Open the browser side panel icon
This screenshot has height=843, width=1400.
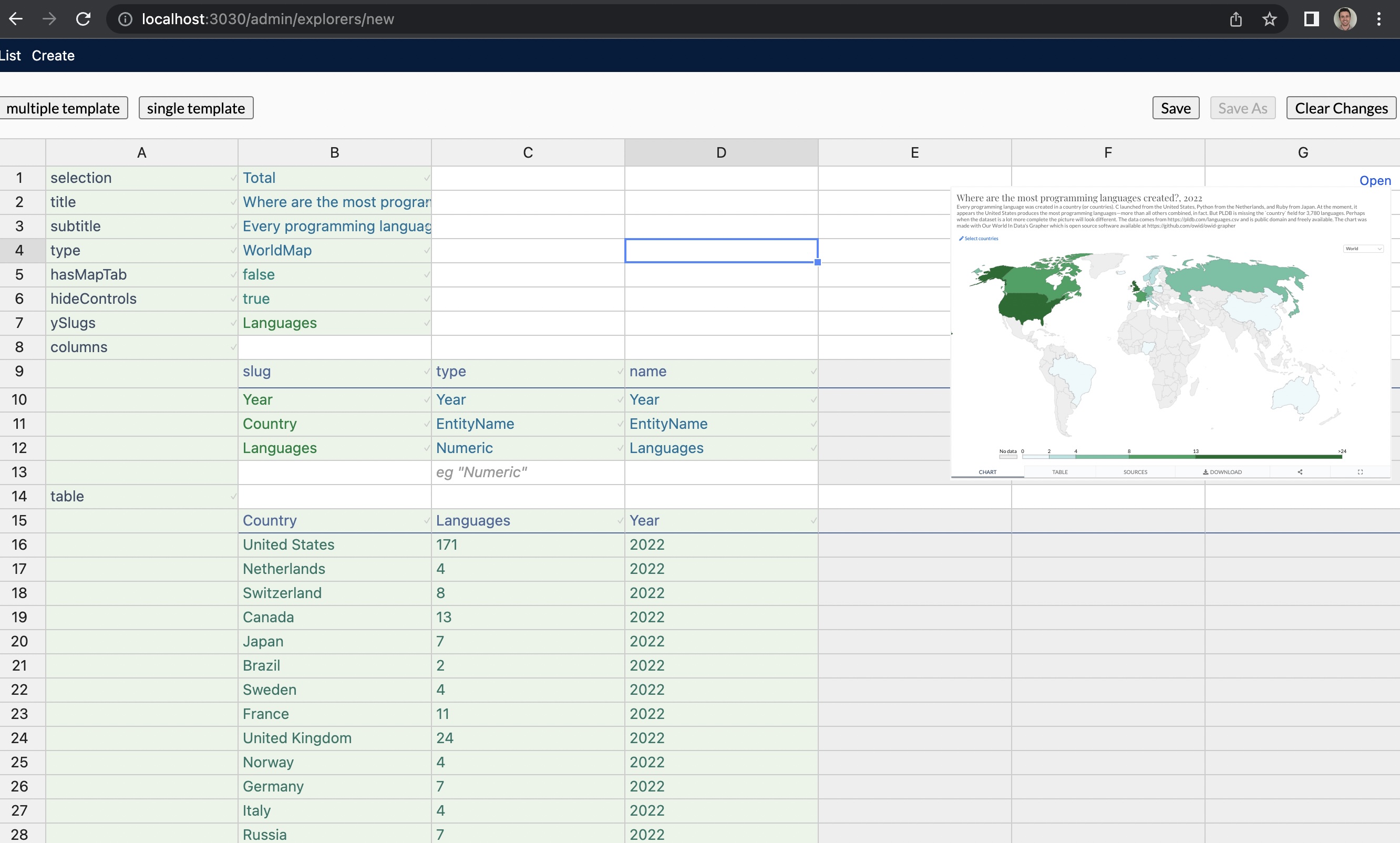tap(1311, 19)
